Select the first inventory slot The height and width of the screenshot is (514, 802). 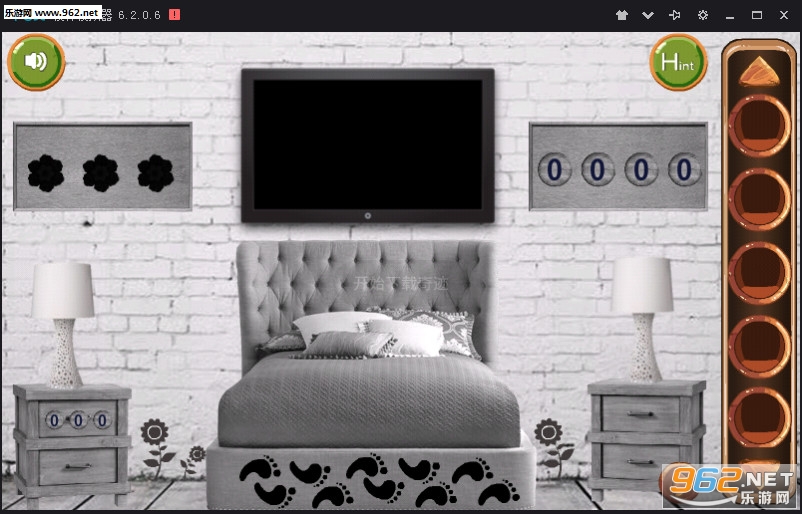tap(759, 124)
